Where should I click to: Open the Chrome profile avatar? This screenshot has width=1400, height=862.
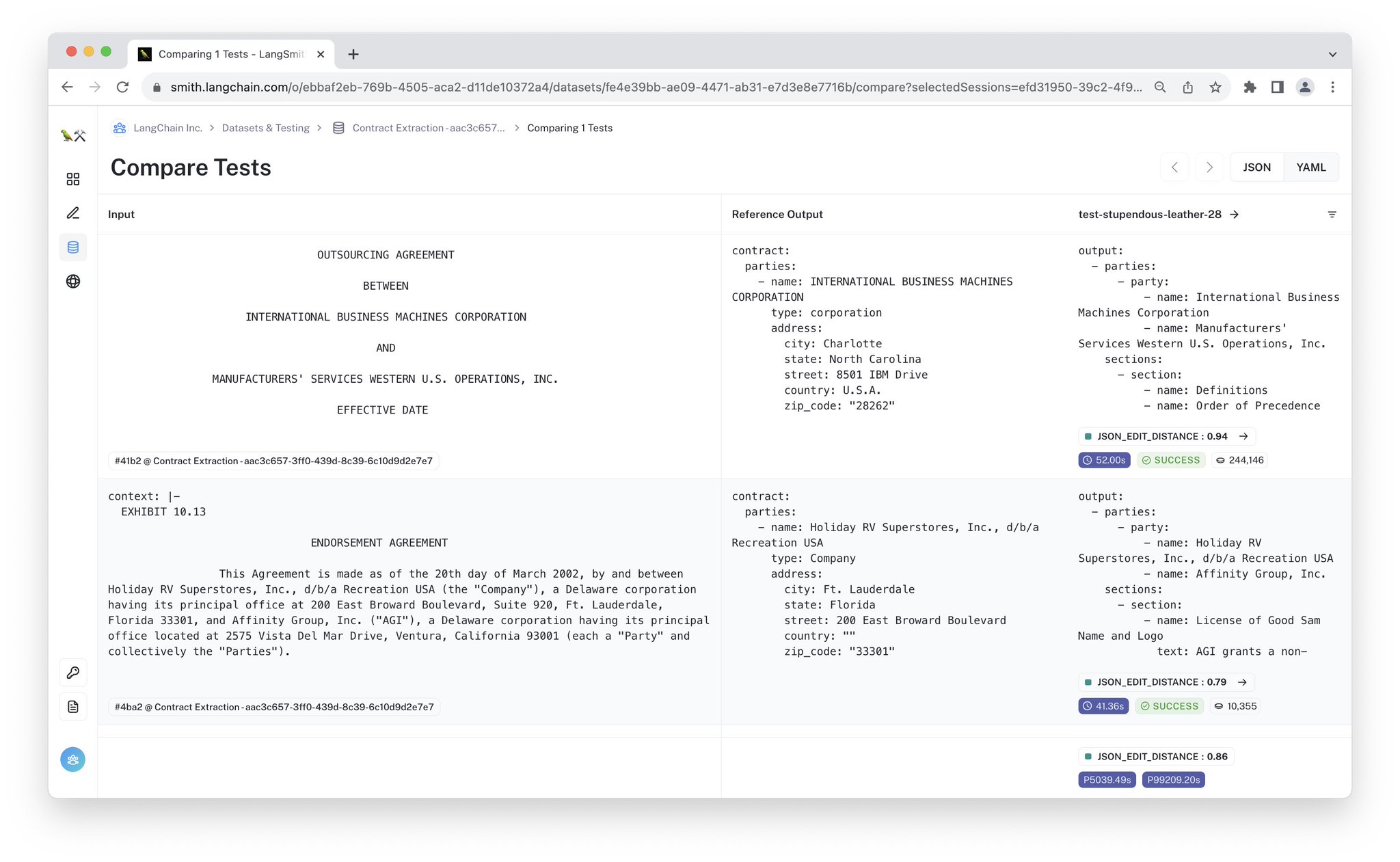tap(1305, 87)
